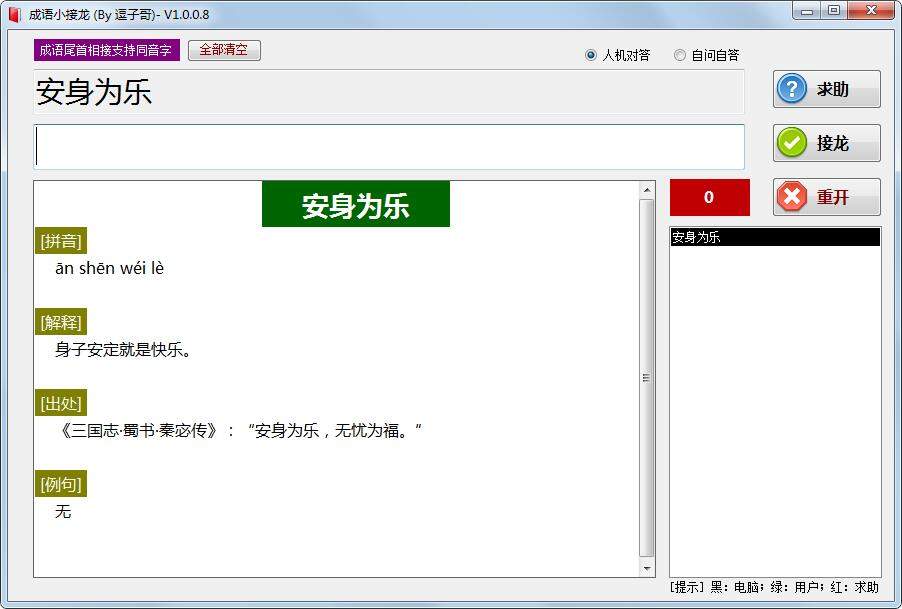The width and height of the screenshot is (902, 609).
Task: Click the green 安身为乐 header in detail panel
Action: [x=356, y=204]
